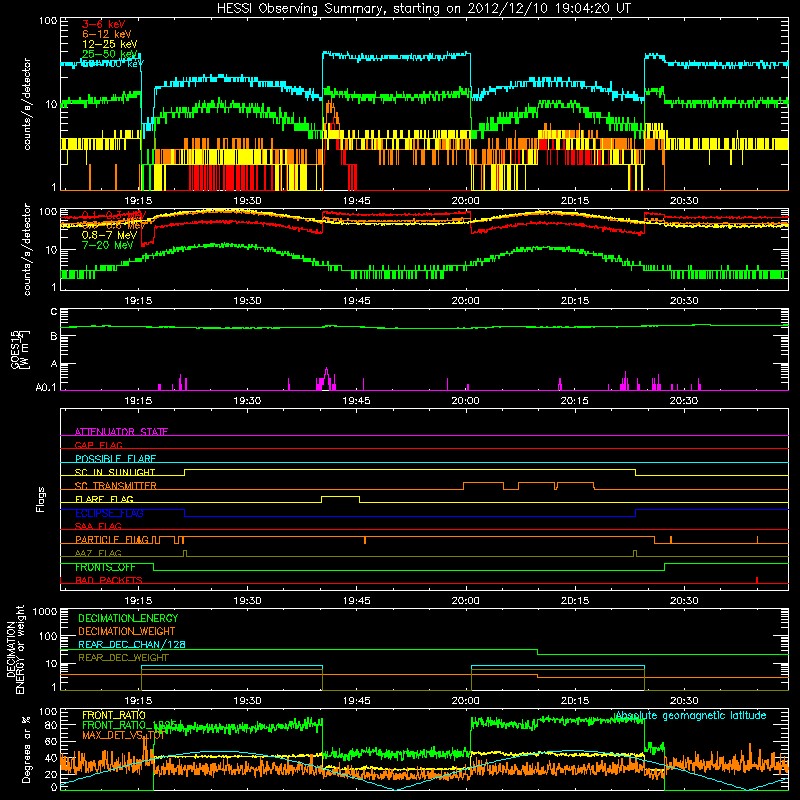Click the green 7-20 MeV legend label

pyautogui.click(x=107, y=245)
